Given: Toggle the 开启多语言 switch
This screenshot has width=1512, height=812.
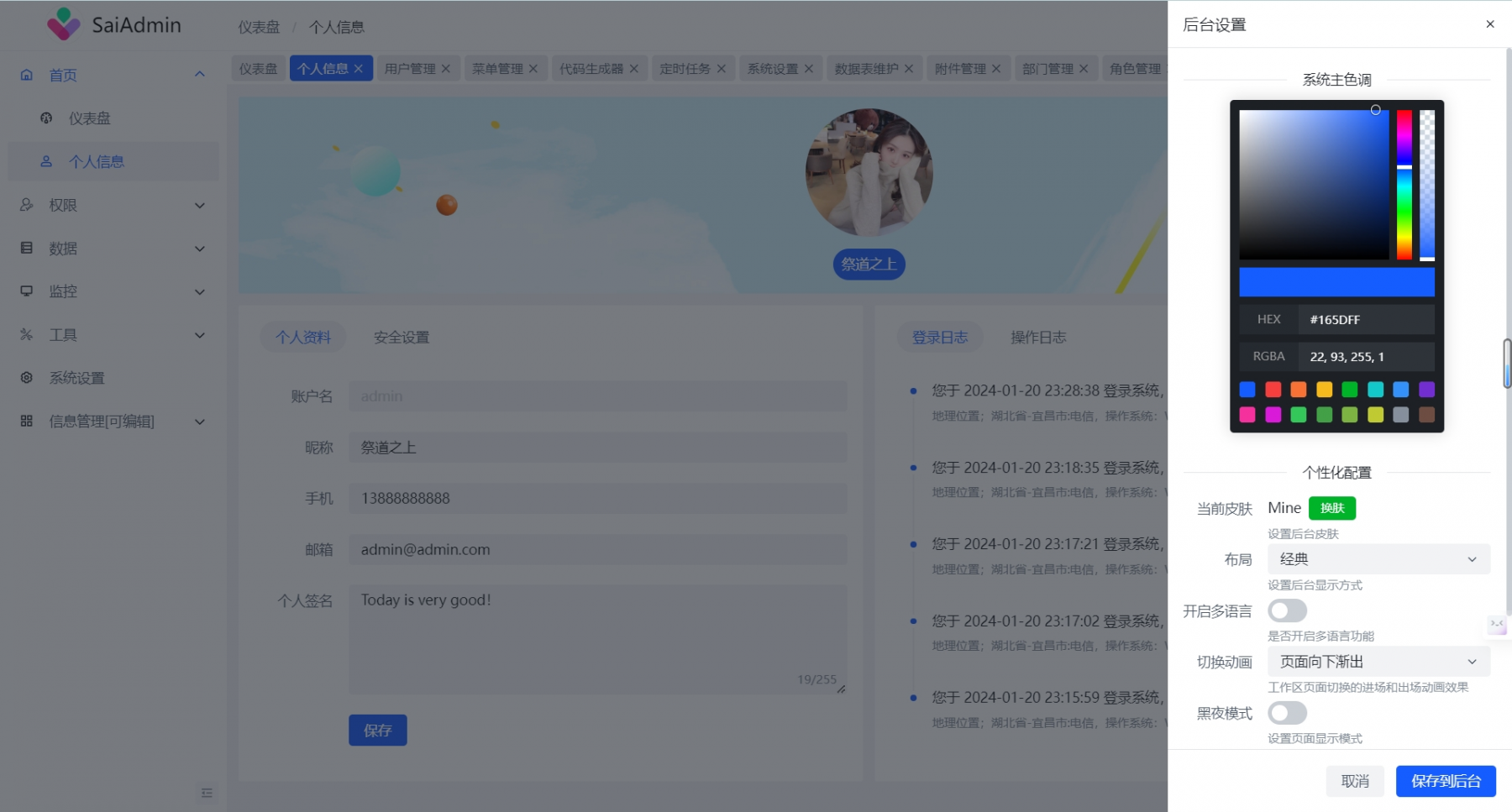Looking at the screenshot, I should (x=1287, y=610).
